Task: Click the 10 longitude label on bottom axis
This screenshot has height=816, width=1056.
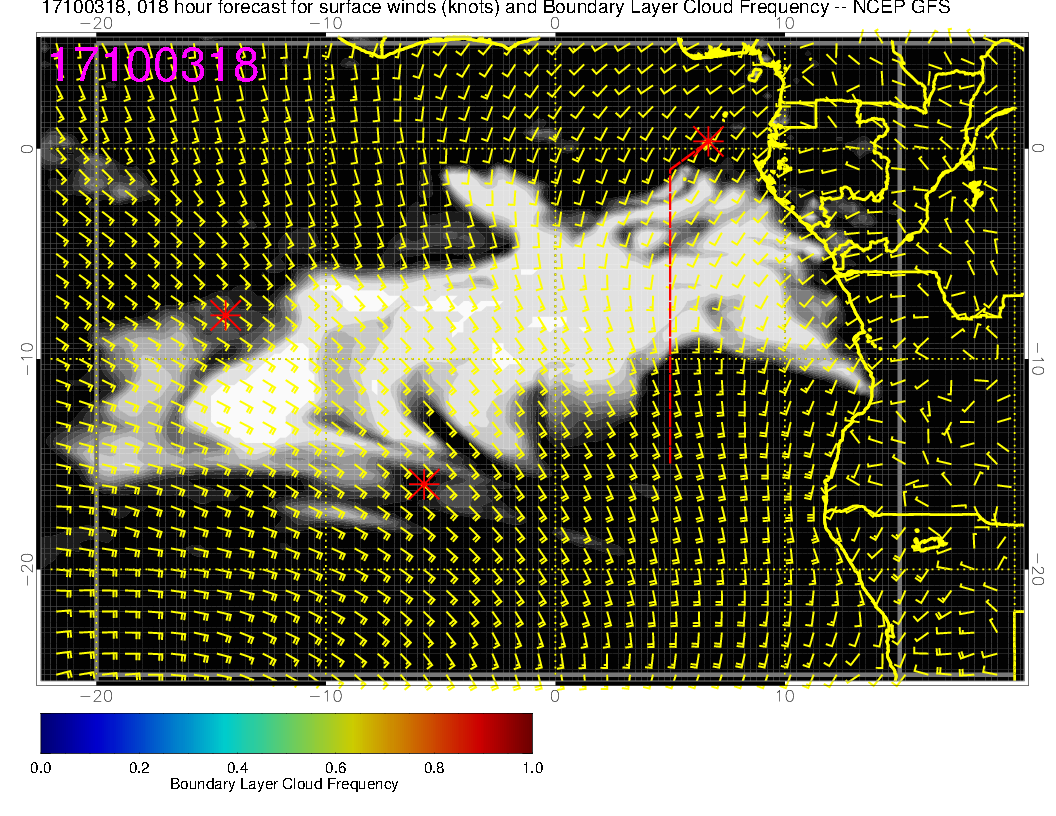Action: pyautogui.click(x=785, y=696)
